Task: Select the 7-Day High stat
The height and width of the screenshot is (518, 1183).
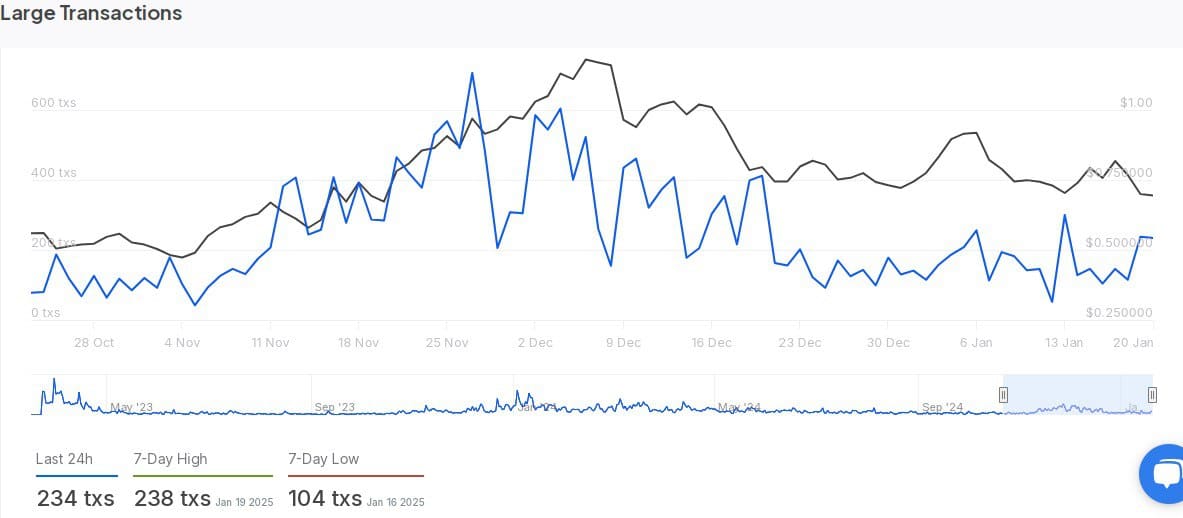Action: point(170,459)
